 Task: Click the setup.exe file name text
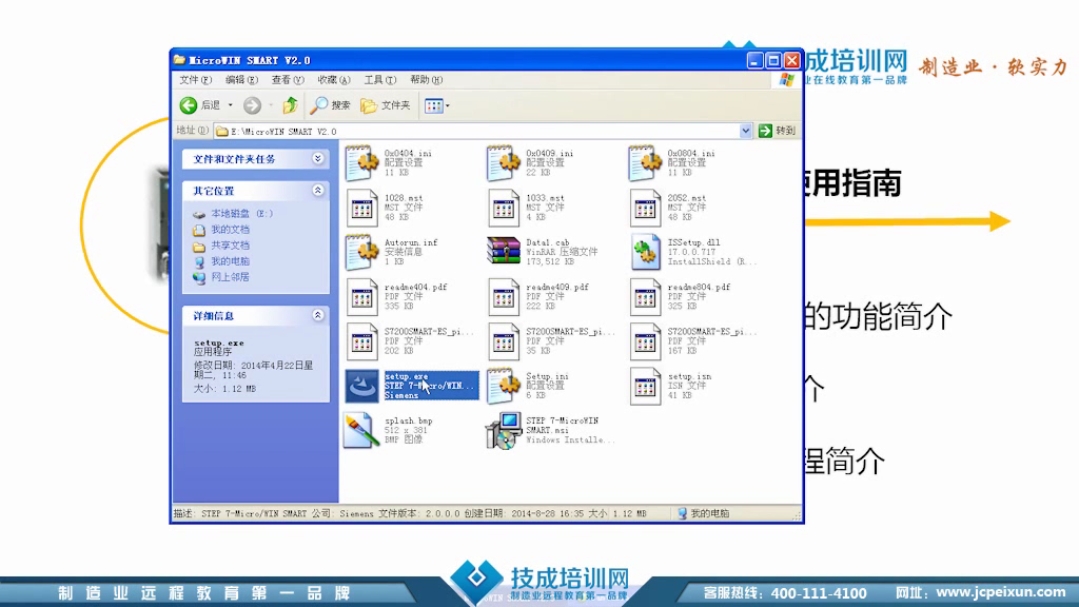pyautogui.click(x=406, y=376)
